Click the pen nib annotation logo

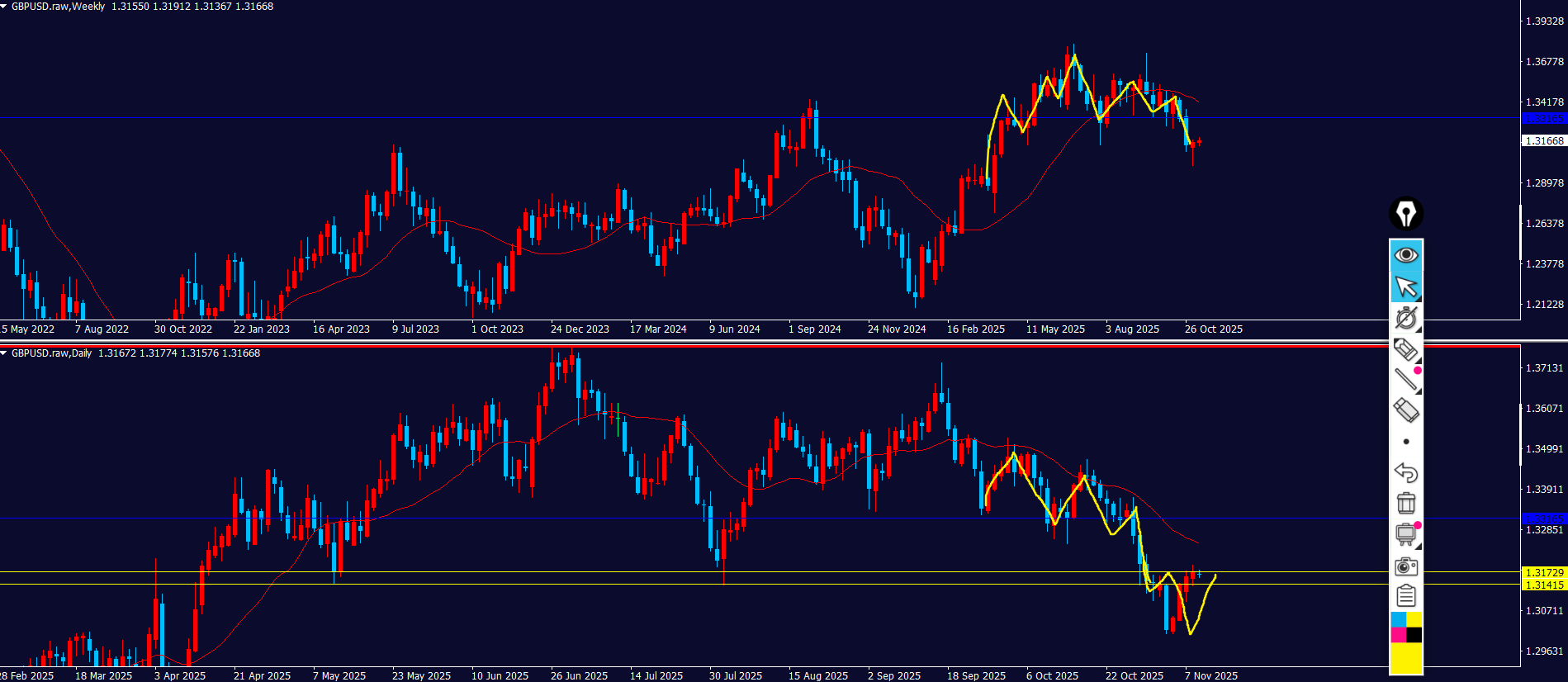coord(1405,214)
